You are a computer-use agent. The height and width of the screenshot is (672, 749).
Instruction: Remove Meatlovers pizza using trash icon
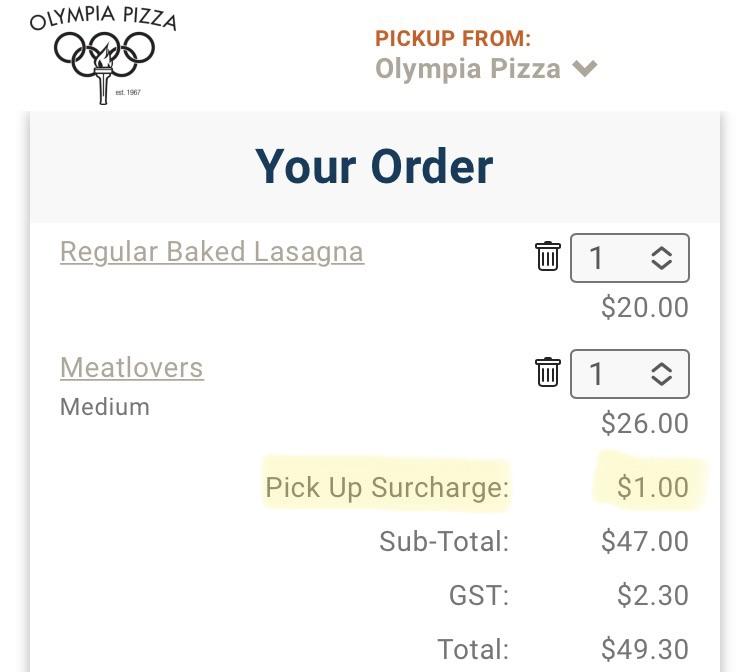coord(548,373)
